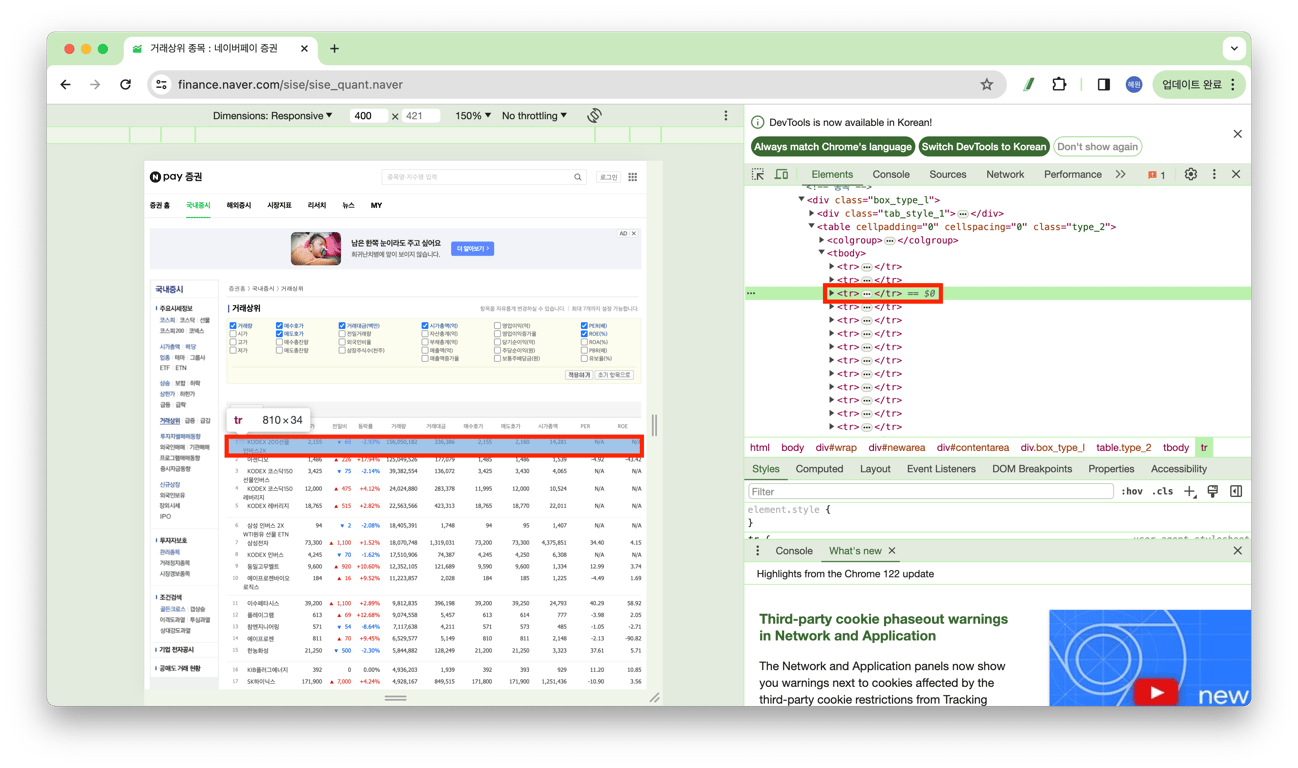1298x768 pixels.
Task: Dismiss the Korean language DevTools infobar
Action: [1237, 134]
